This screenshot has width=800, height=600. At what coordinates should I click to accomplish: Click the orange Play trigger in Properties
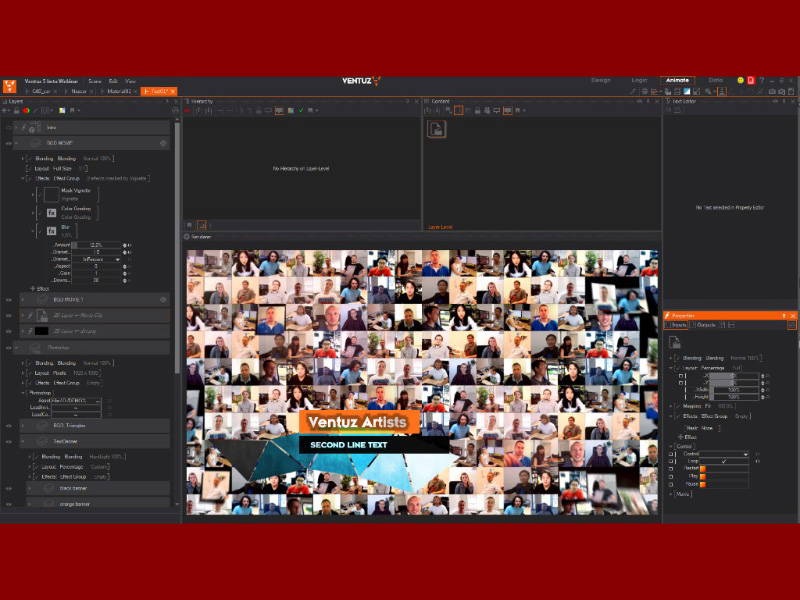pyautogui.click(x=703, y=477)
